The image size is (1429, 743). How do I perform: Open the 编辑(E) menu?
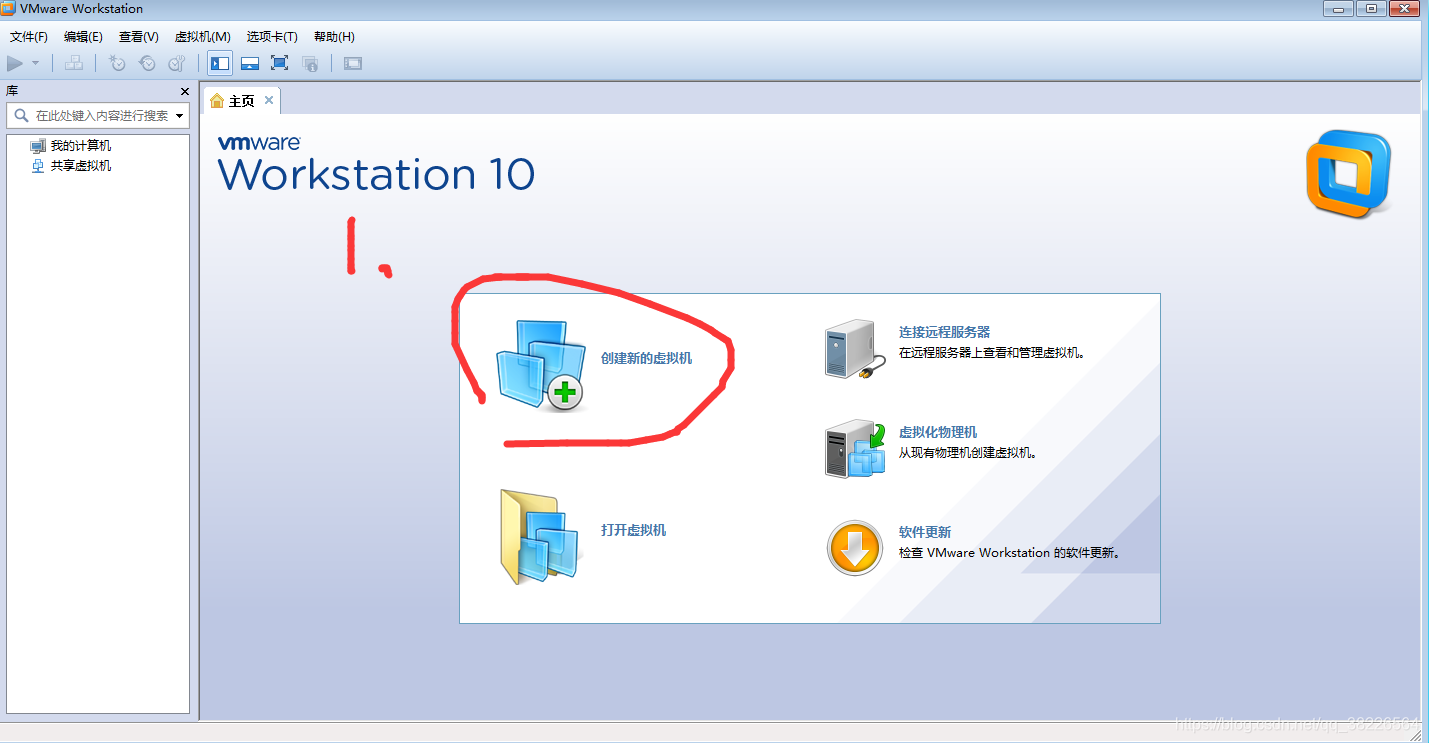pyautogui.click(x=83, y=37)
